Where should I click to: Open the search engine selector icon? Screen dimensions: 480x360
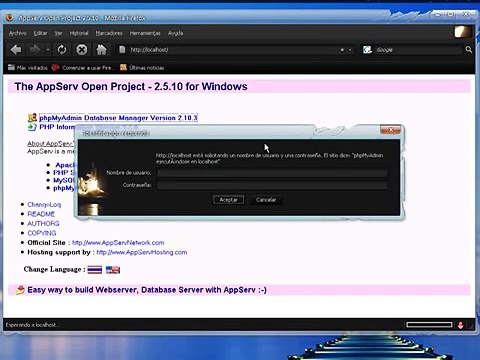[x=367, y=50]
